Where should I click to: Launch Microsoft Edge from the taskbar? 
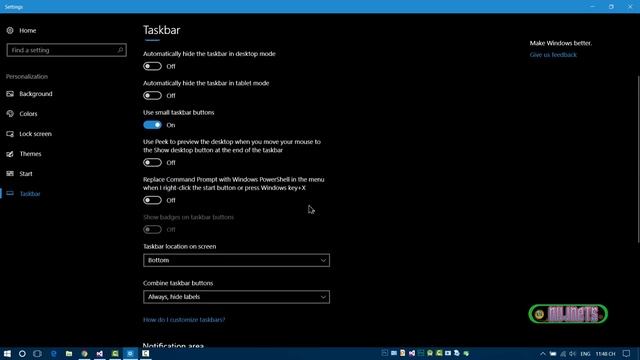click(x=53, y=353)
